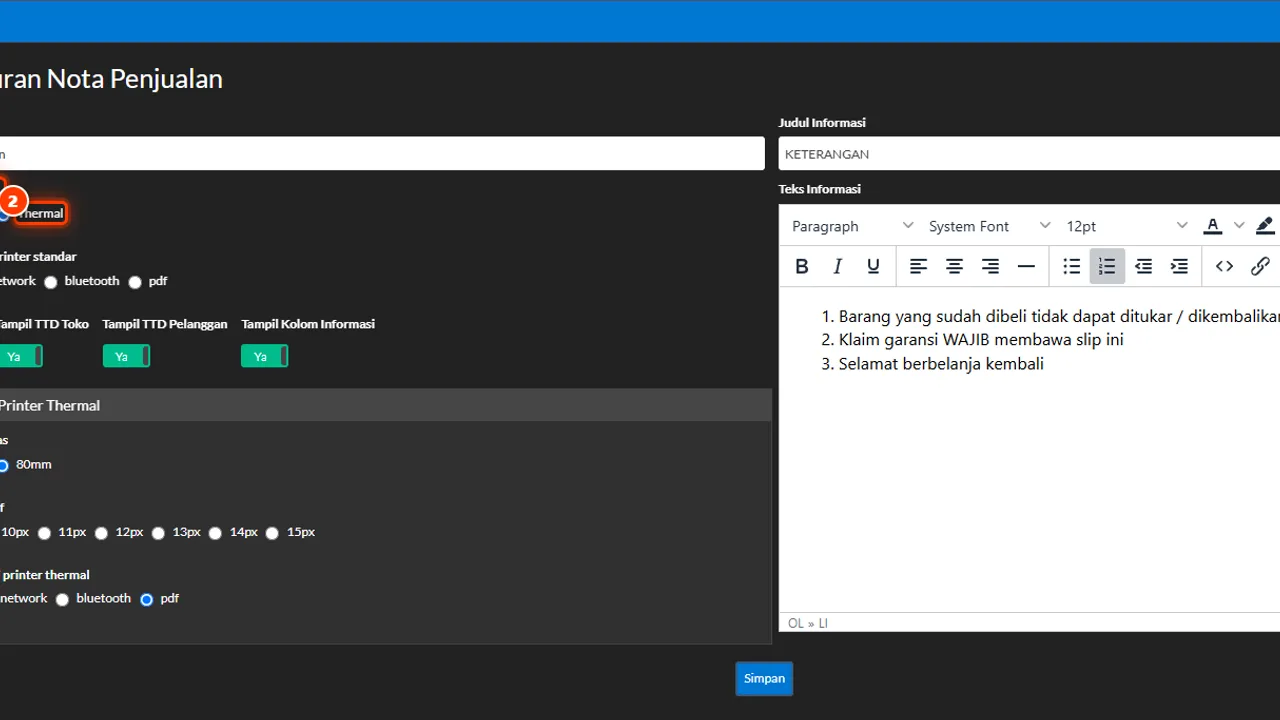
Task: Toggle the Tampil TTD Pelanggan switch
Action: click(x=126, y=356)
